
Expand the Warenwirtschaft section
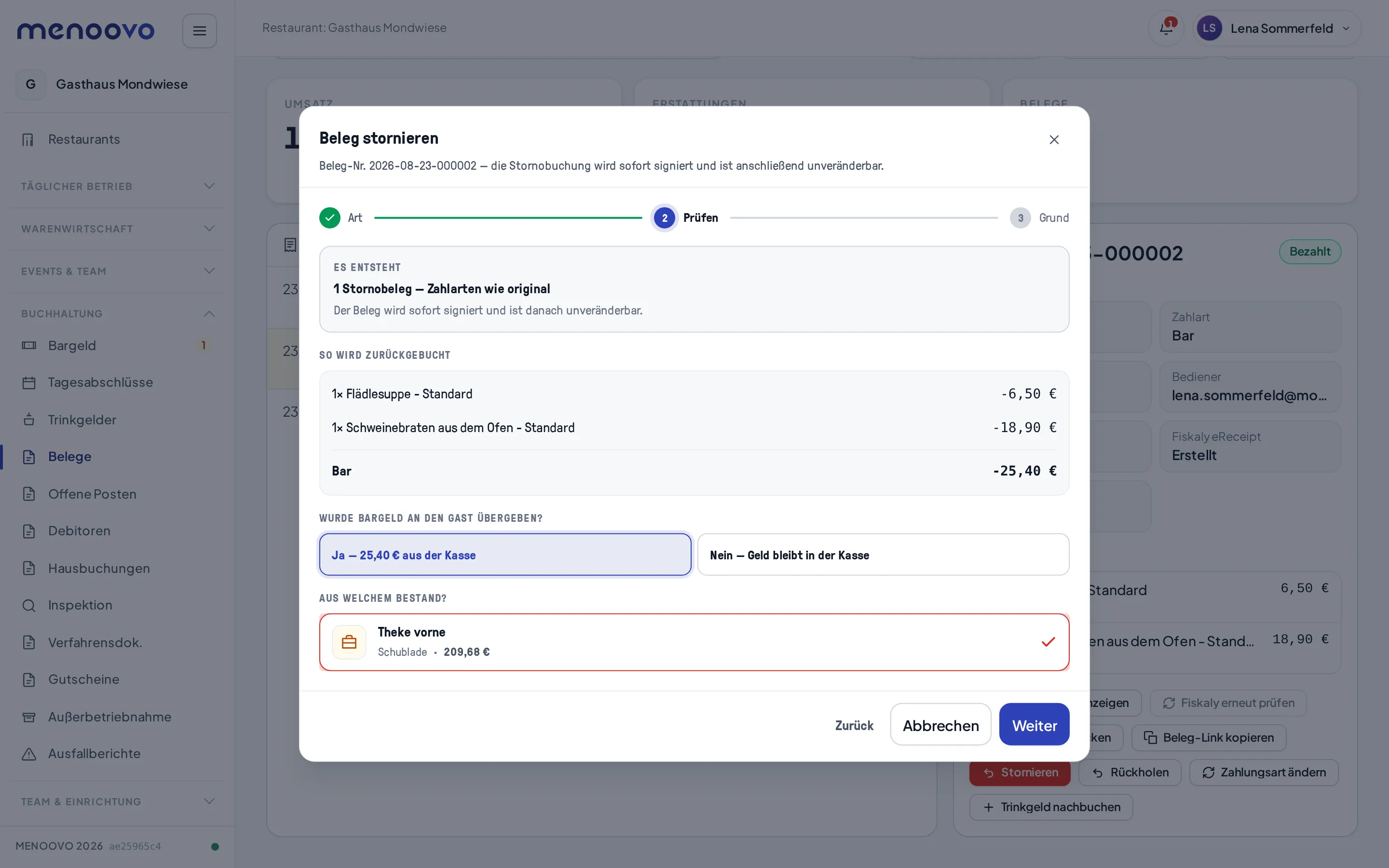(x=117, y=229)
